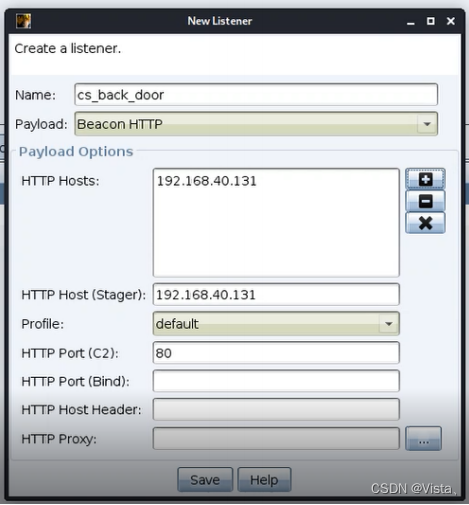The height and width of the screenshot is (505, 469).
Task: Open the Payload dropdown arrow
Action: [427, 124]
